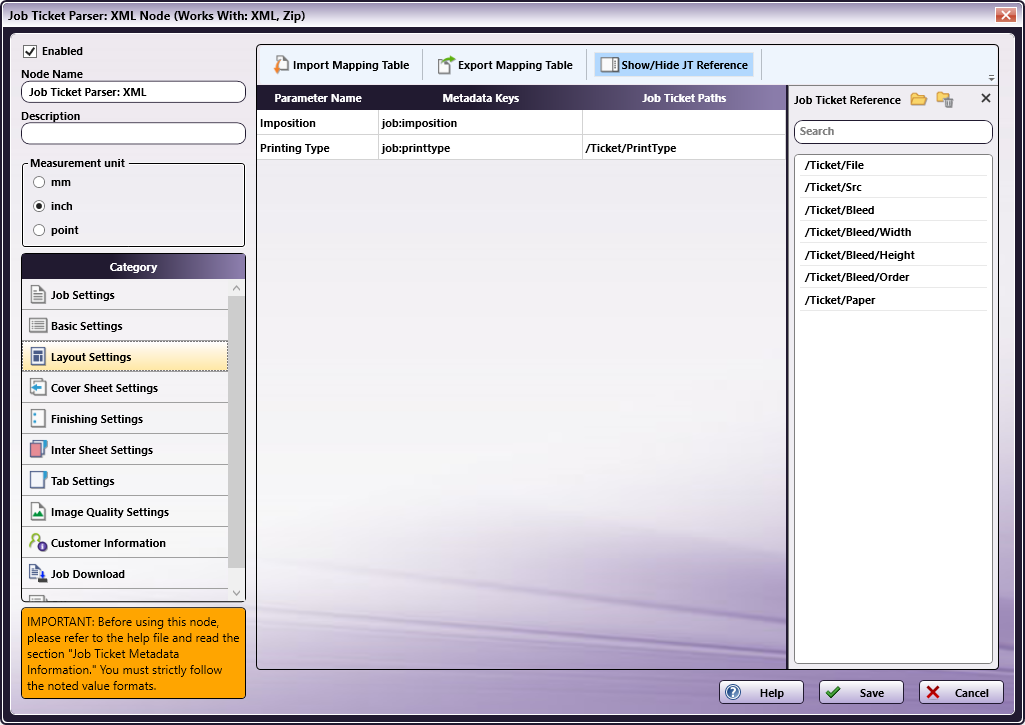This screenshot has height=725, width=1025.
Task: Click the /Ticket/PrintType job ticket path cell
Action: pyautogui.click(x=684, y=148)
